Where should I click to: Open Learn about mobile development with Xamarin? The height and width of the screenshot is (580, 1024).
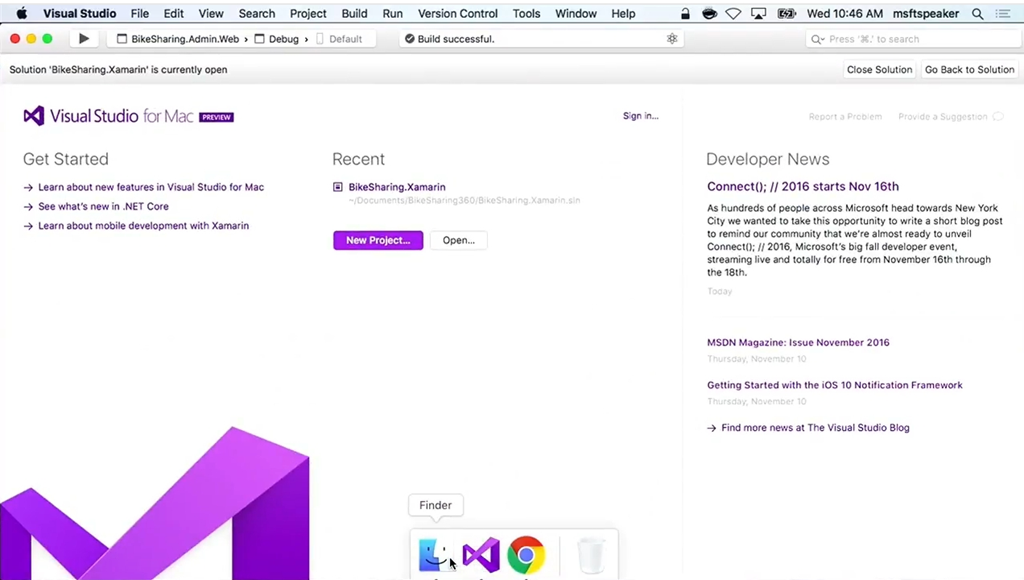(143, 225)
